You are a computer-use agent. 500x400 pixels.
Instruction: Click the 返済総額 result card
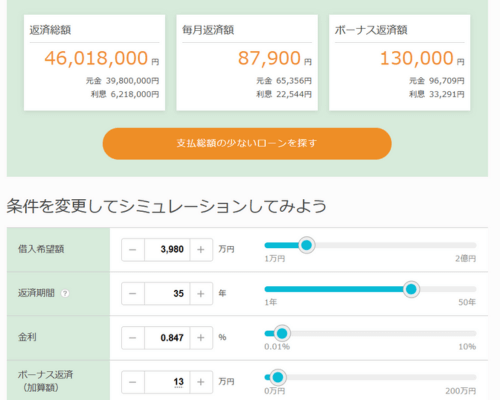(94, 63)
